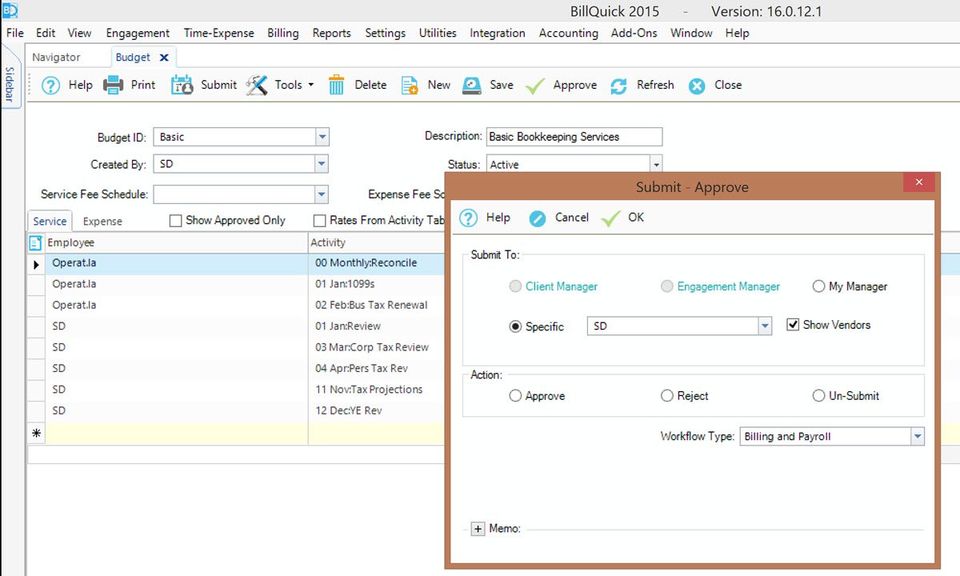Enable Show Approved Only checkbox
Viewport: 960px width, 576px height.
(175, 220)
